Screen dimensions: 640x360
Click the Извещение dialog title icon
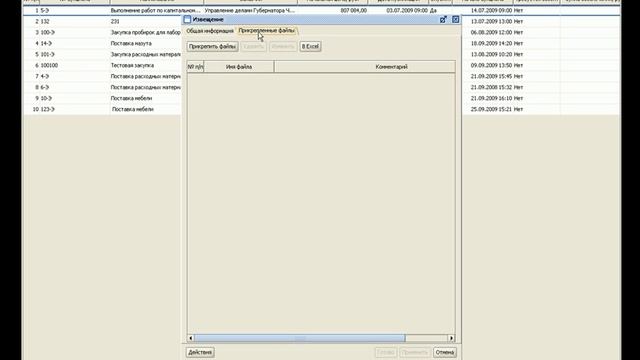(x=187, y=19)
